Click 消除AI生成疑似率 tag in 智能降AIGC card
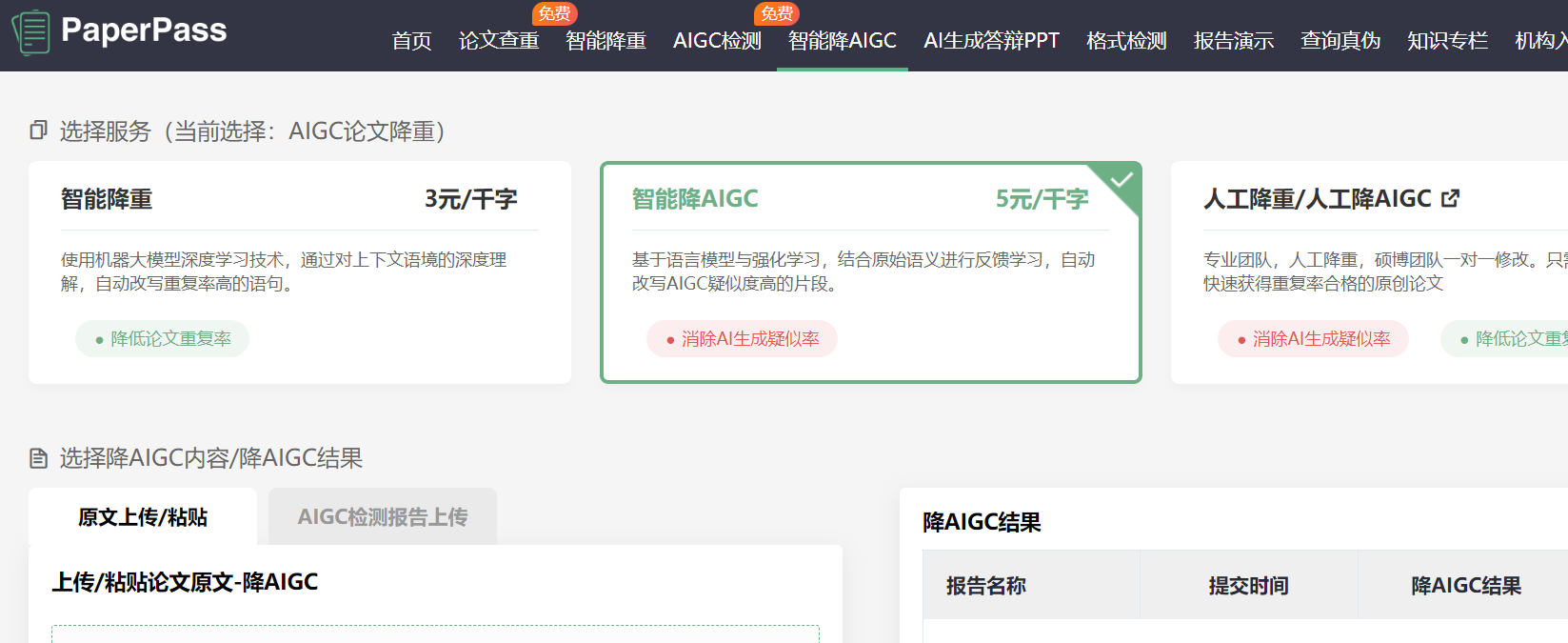Viewport: 1568px width, 643px height. pos(743,339)
